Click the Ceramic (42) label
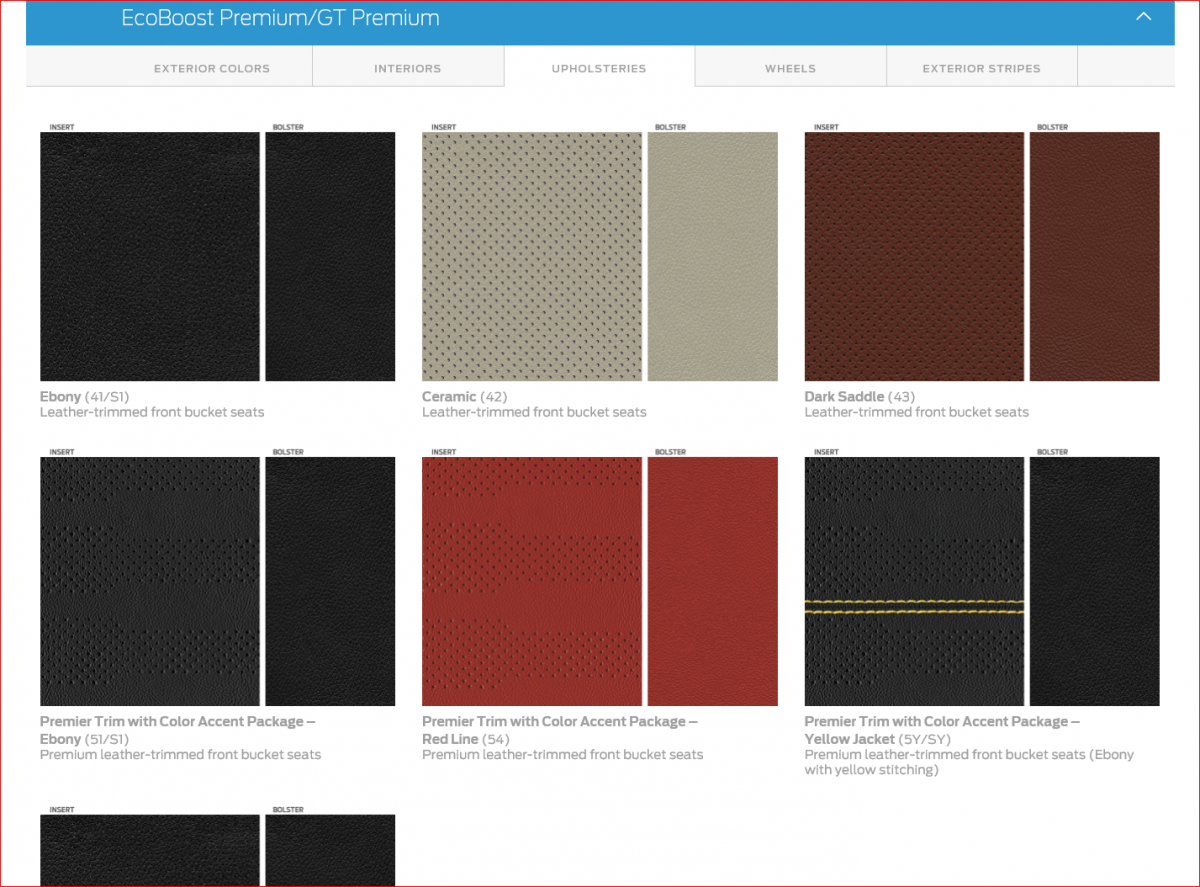The height and width of the screenshot is (887, 1200). click(x=466, y=397)
